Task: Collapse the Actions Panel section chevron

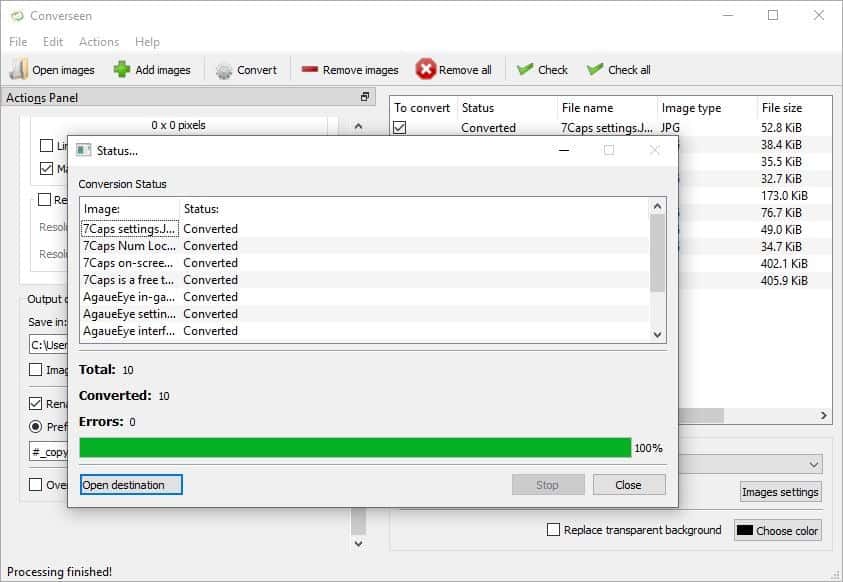Action: pyautogui.click(x=357, y=125)
